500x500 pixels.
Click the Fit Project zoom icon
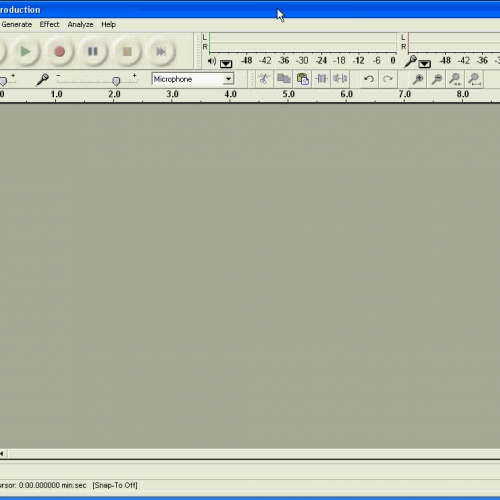point(474,79)
